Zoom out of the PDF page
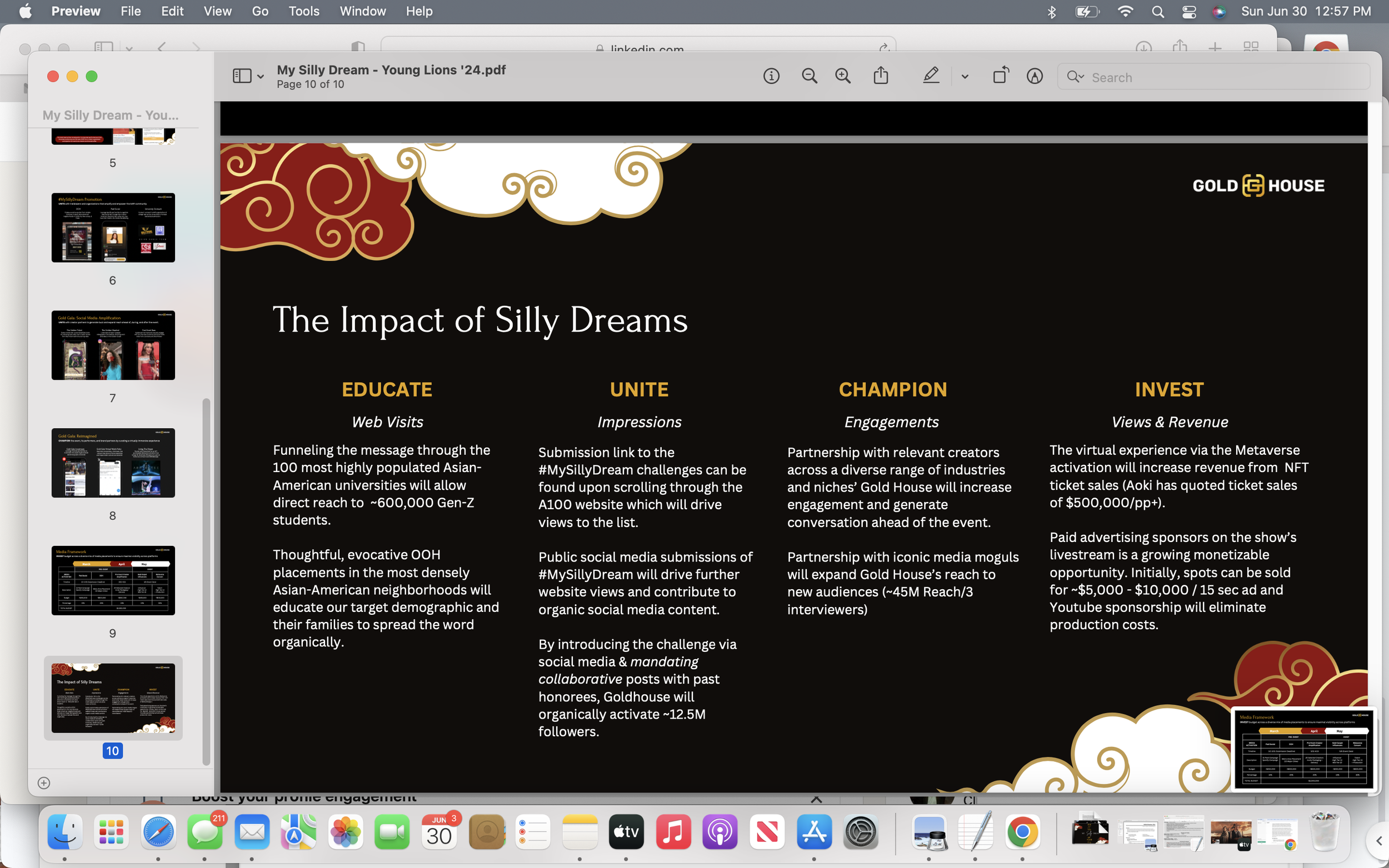This screenshot has width=1389, height=868. pyautogui.click(x=809, y=76)
